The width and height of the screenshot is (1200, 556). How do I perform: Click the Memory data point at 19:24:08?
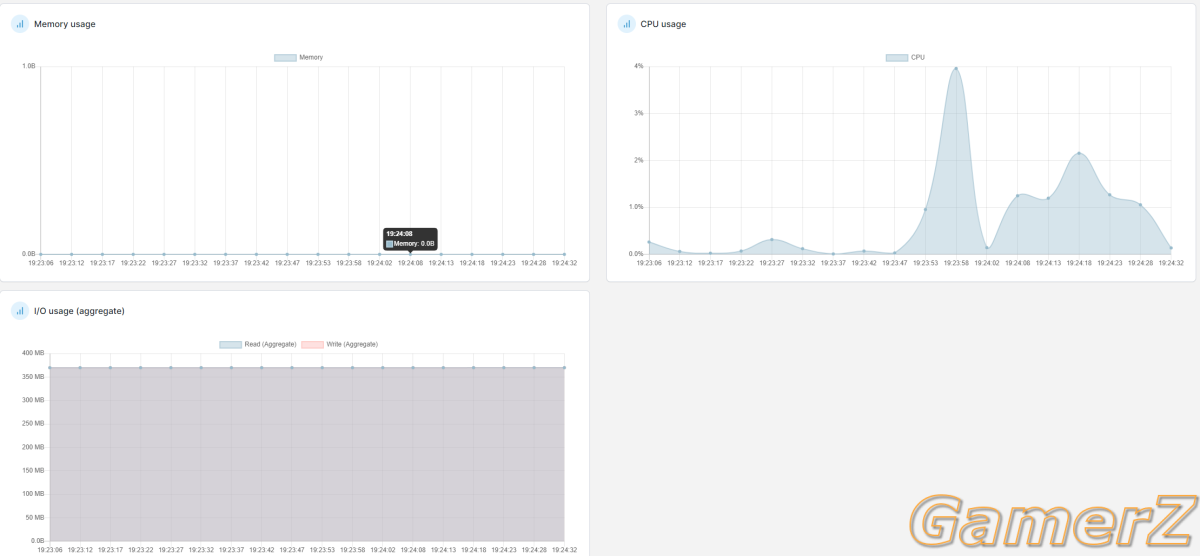coord(410,254)
